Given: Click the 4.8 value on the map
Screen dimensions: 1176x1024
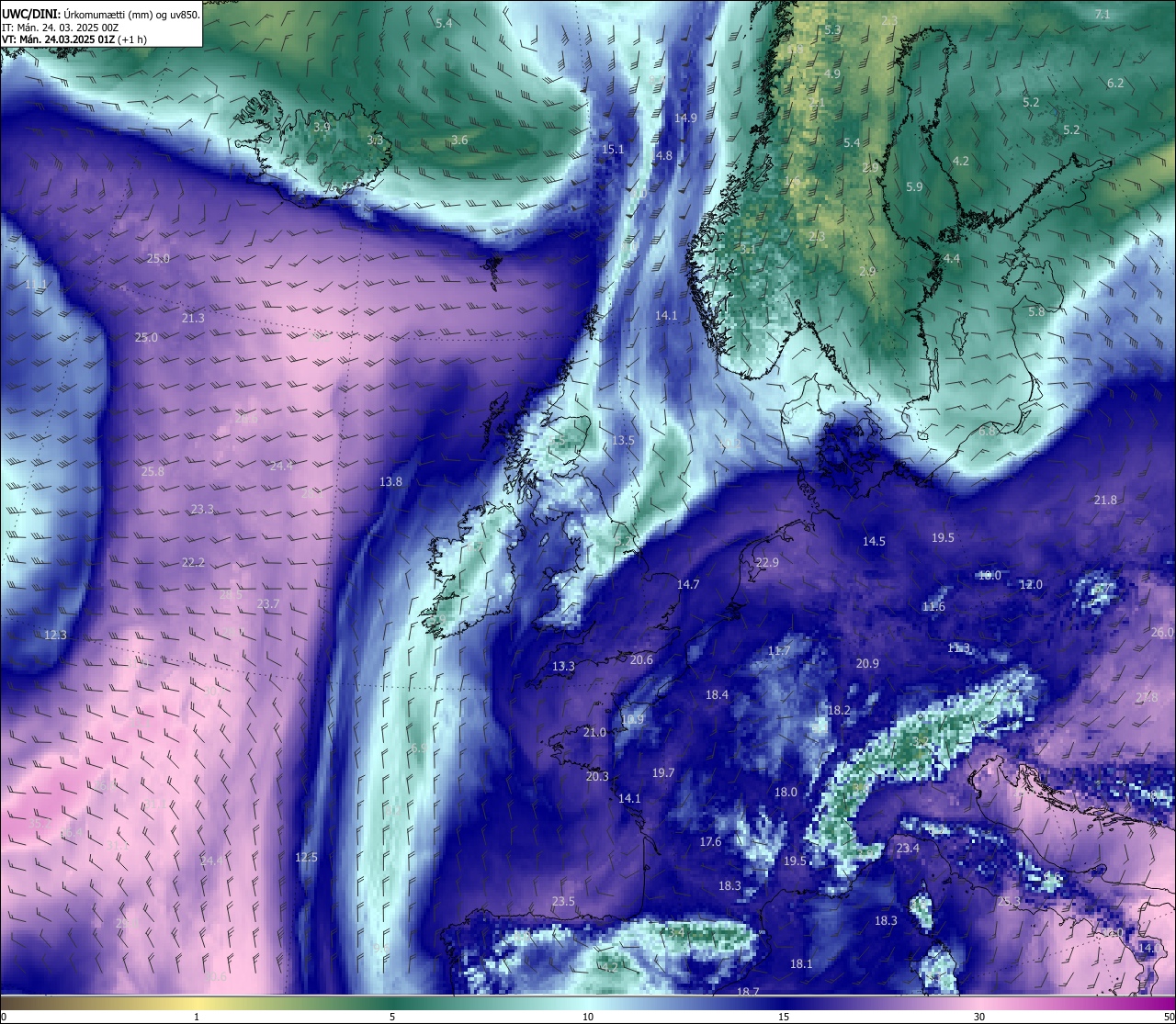Looking at the screenshot, I should pos(663,155).
